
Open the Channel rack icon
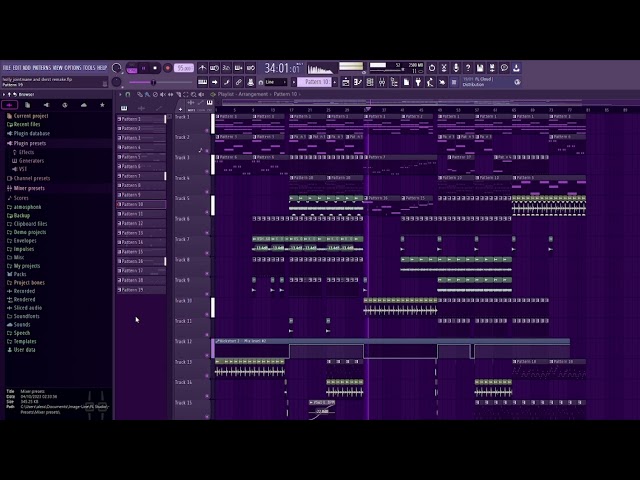pos(370,82)
